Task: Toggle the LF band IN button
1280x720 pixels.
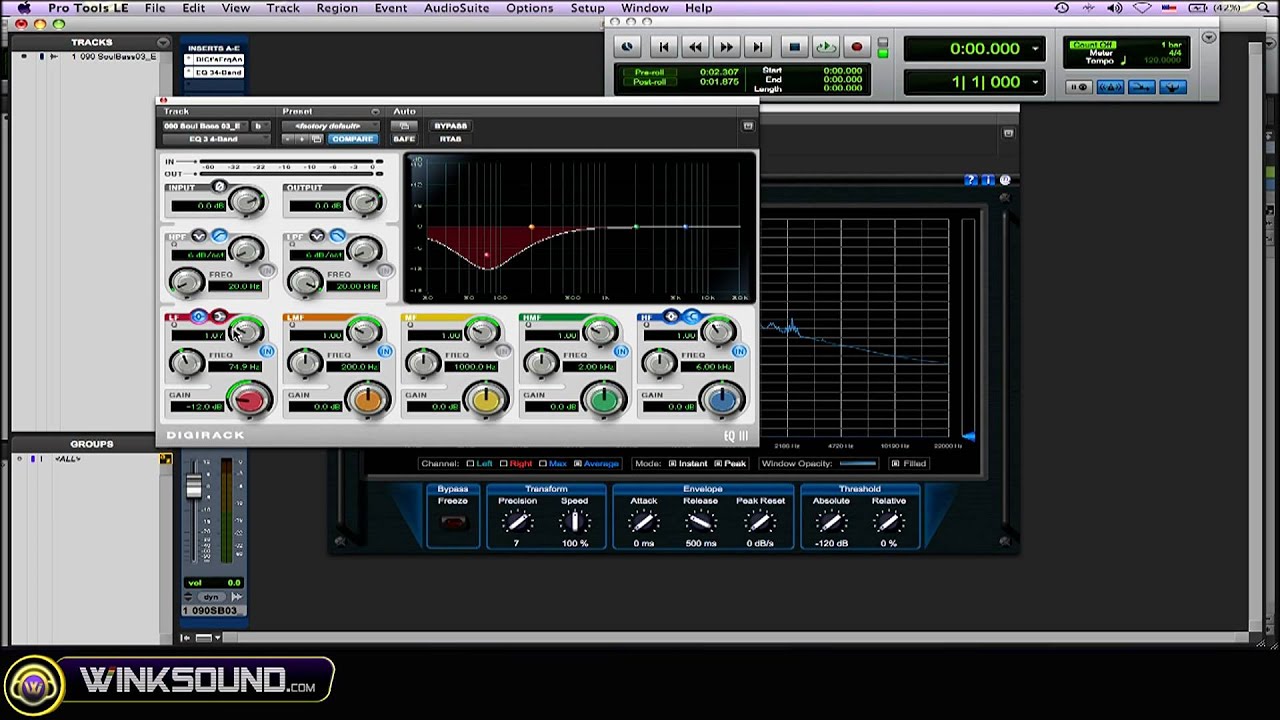Action: pyautogui.click(x=267, y=352)
